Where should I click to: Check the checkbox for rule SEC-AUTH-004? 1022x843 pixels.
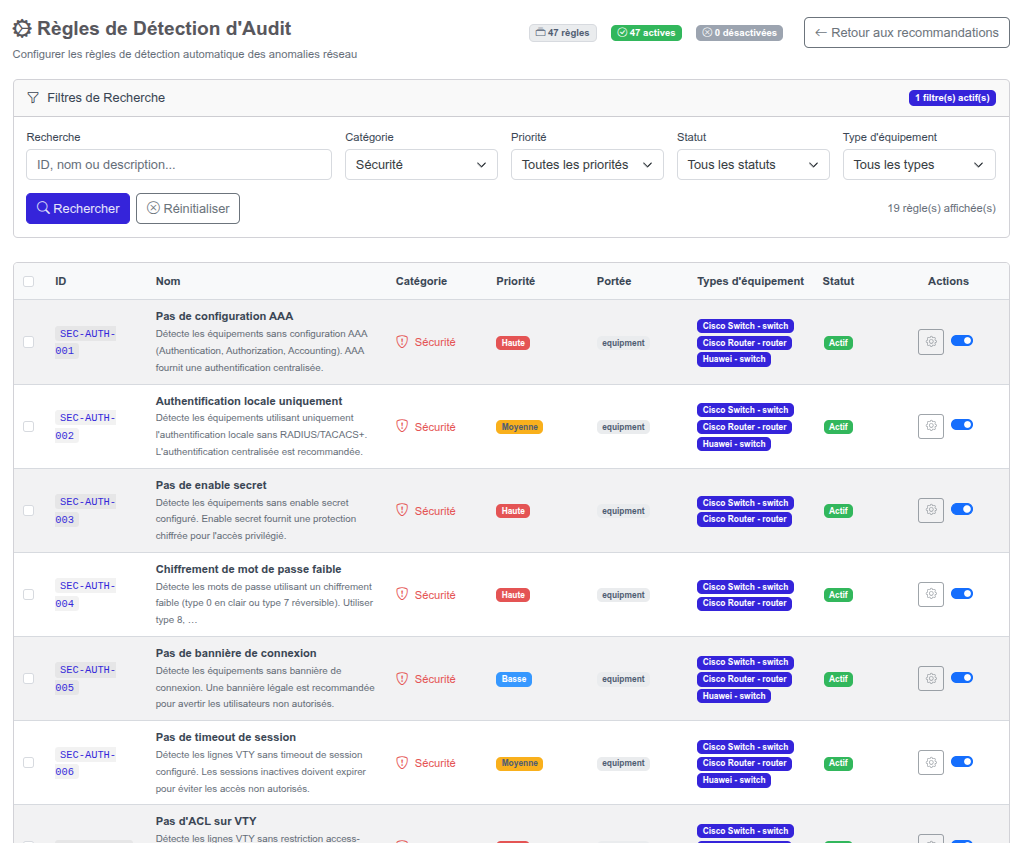28,594
